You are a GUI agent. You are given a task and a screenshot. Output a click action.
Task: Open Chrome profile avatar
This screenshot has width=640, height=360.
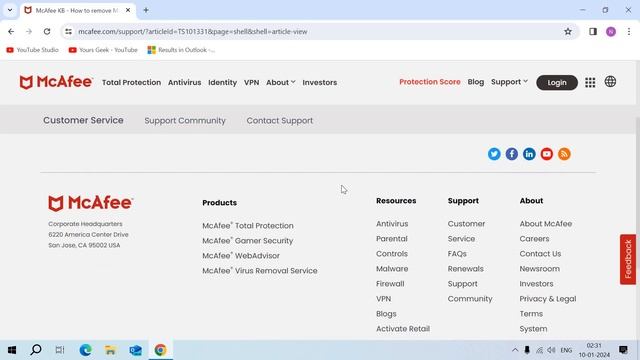pyautogui.click(x=611, y=31)
